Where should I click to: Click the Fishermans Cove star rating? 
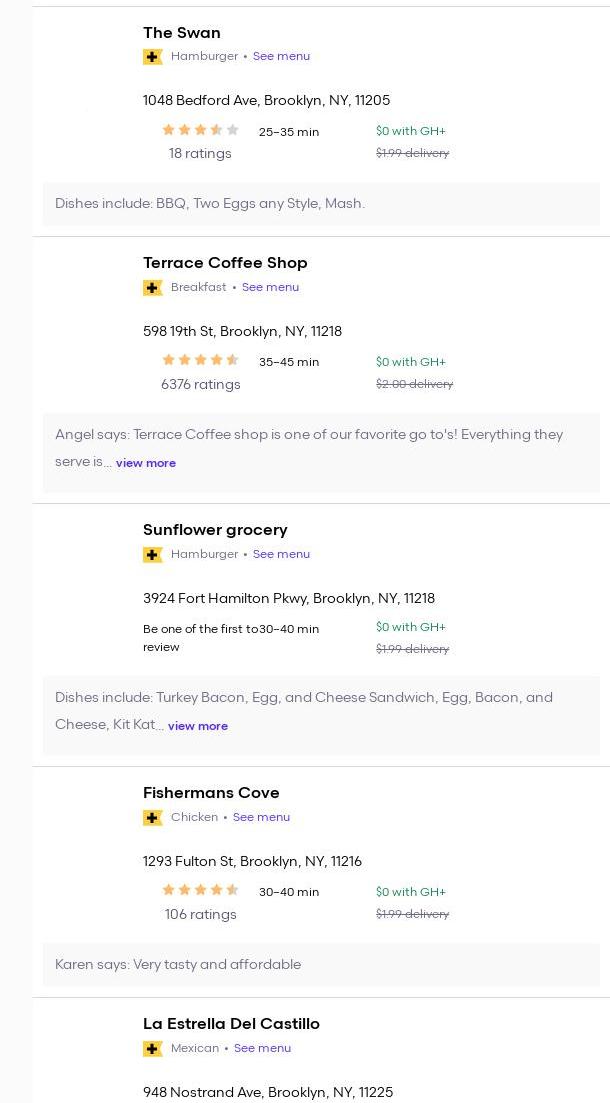tap(200, 891)
